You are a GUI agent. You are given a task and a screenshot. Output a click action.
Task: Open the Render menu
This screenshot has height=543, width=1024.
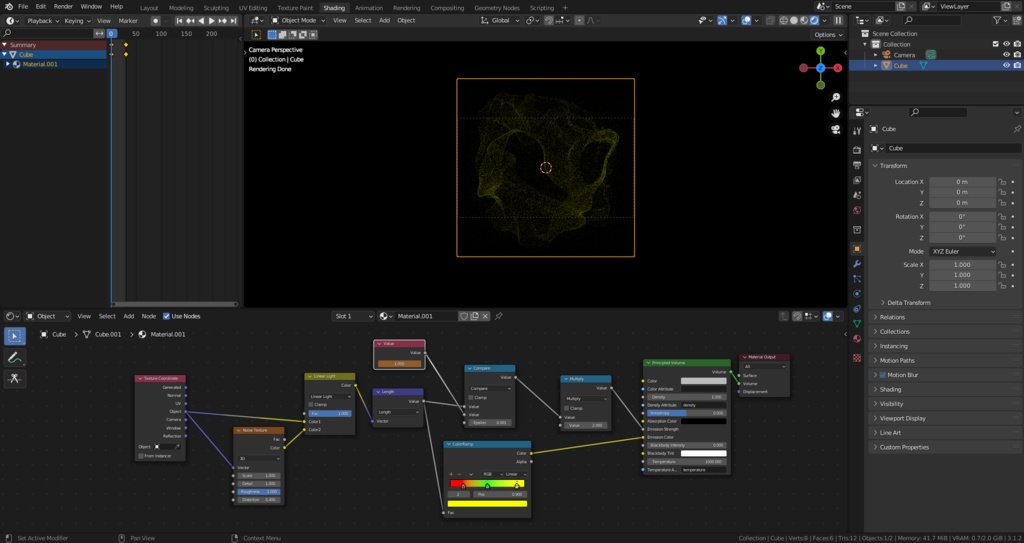coord(63,7)
